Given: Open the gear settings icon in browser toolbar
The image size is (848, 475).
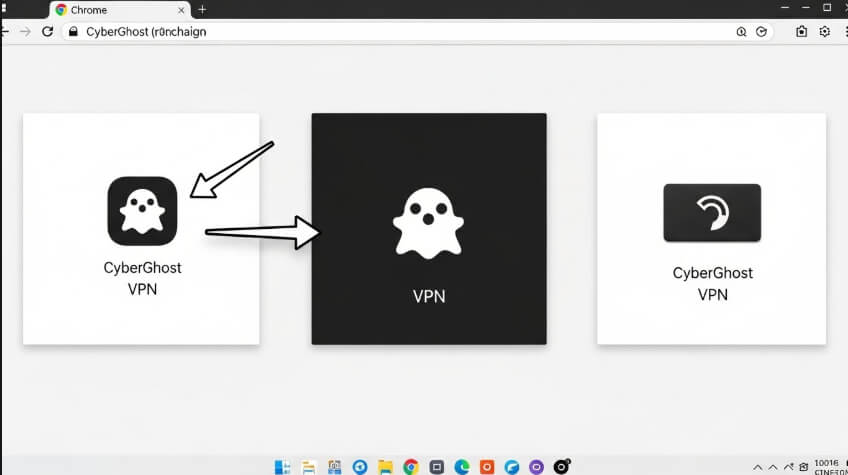Looking at the screenshot, I should pyautogui.click(x=824, y=31).
